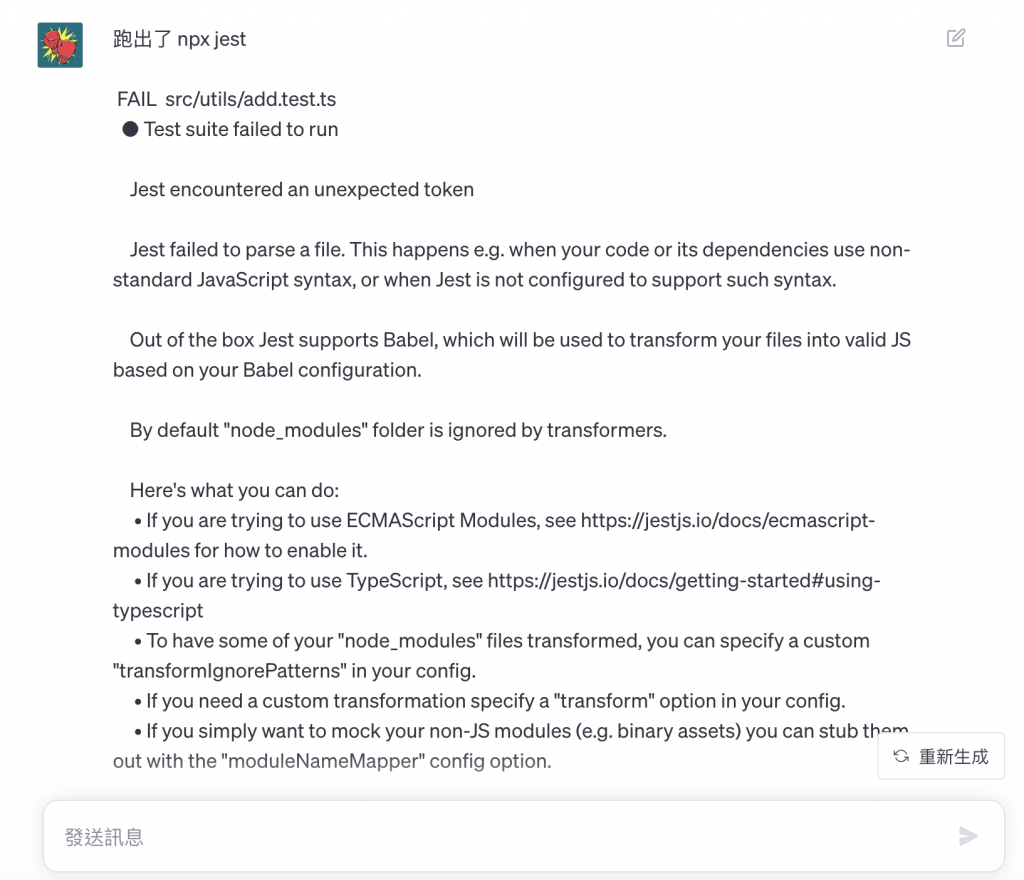
Task: Click the circular arrows regenerate icon
Action: coord(901,756)
